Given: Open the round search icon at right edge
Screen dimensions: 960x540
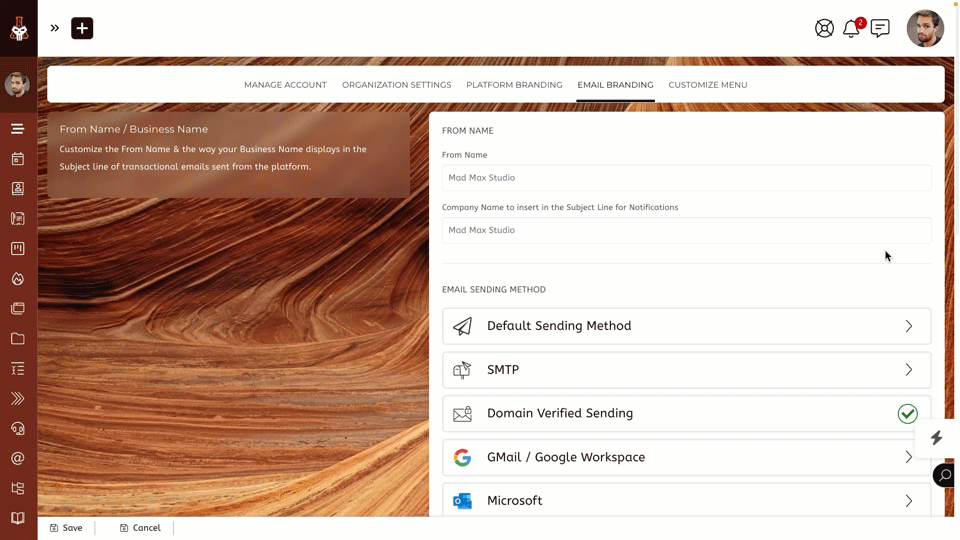Looking at the screenshot, I should [x=944, y=475].
